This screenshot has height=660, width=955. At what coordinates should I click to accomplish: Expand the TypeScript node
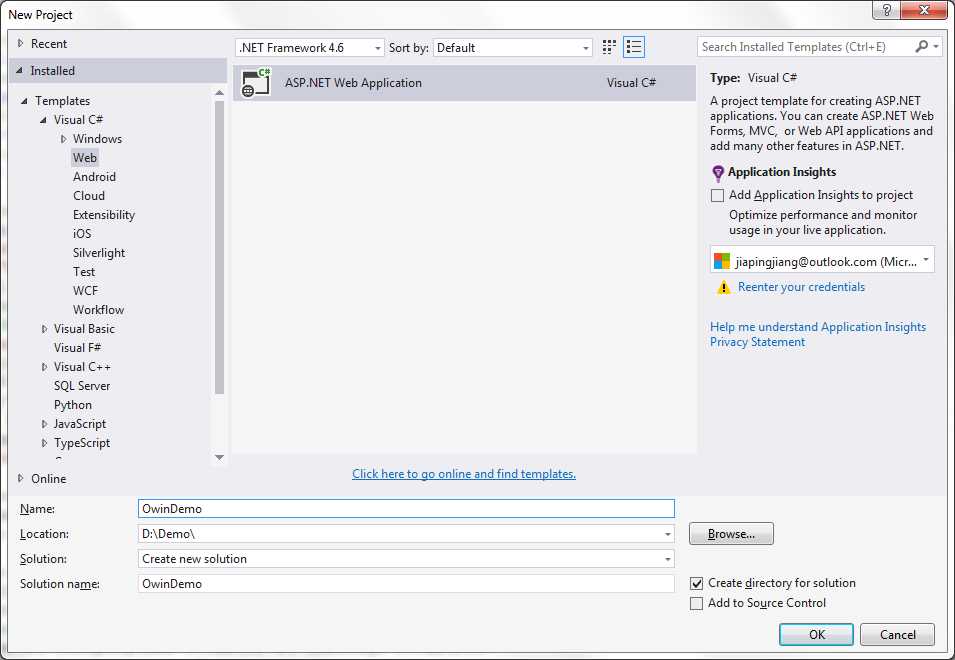click(x=44, y=443)
